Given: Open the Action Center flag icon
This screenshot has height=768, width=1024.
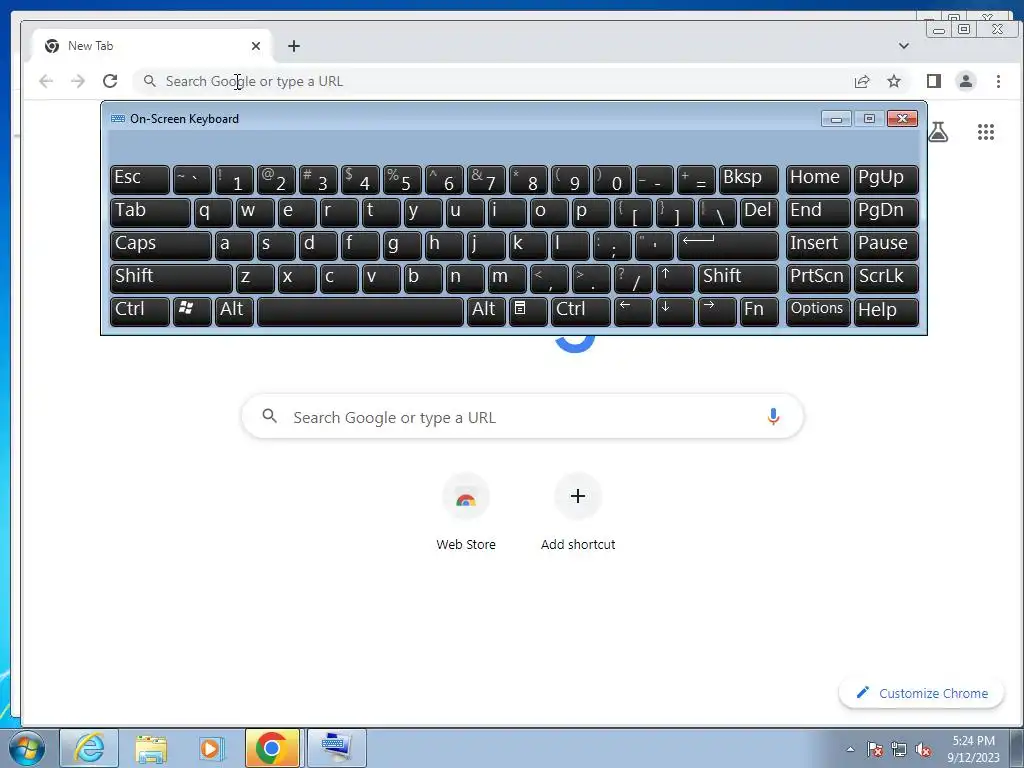Looking at the screenshot, I should pyautogui.click(x=875, y=749).
